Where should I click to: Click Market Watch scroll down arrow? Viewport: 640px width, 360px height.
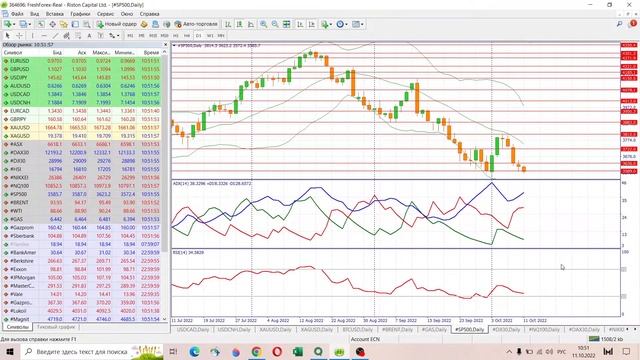(164, 319)
